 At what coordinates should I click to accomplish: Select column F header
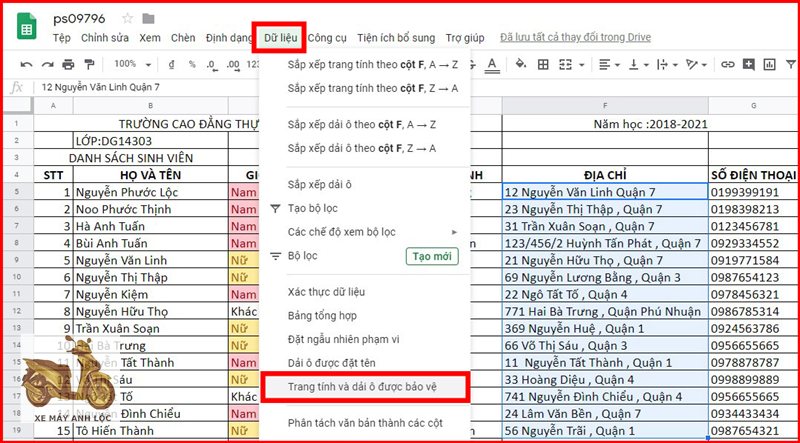[x=605, y=106]
